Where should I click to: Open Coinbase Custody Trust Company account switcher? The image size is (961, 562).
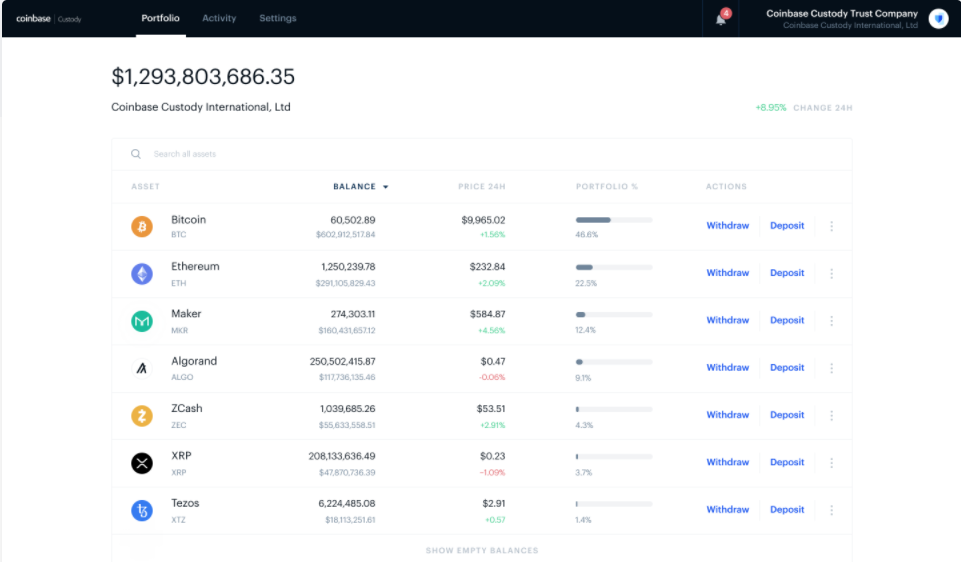[x=842, y=19]
